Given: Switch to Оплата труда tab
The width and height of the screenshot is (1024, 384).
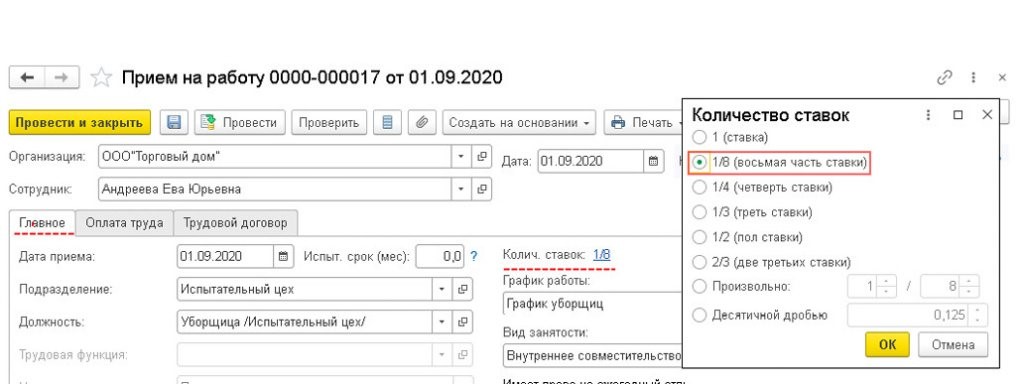Looking at the screenshot, I should coord(124,223).
